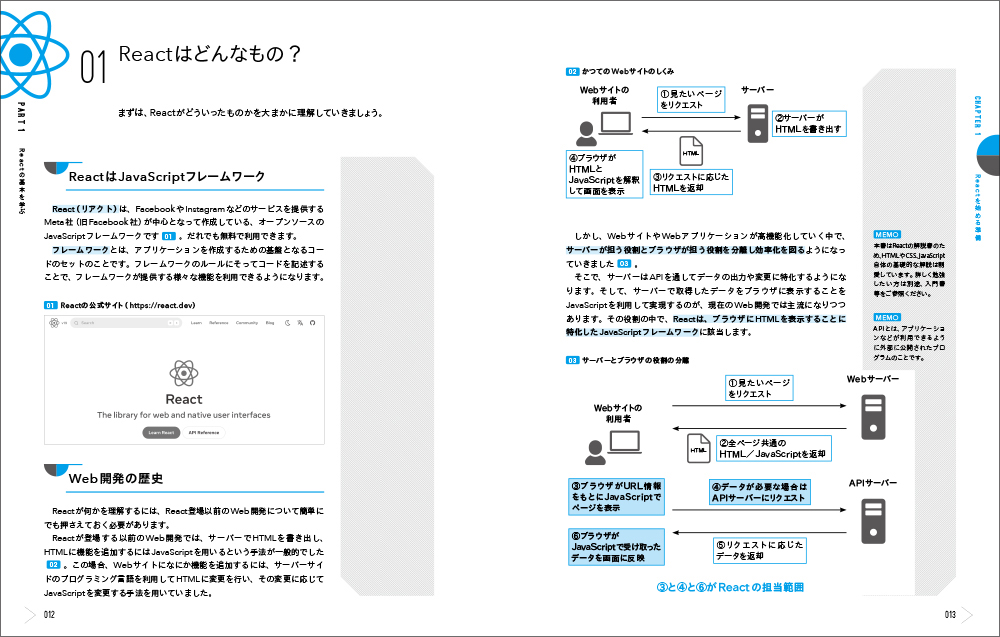Toggle the language translation icon in the navbar

click(x=299, y=322)
